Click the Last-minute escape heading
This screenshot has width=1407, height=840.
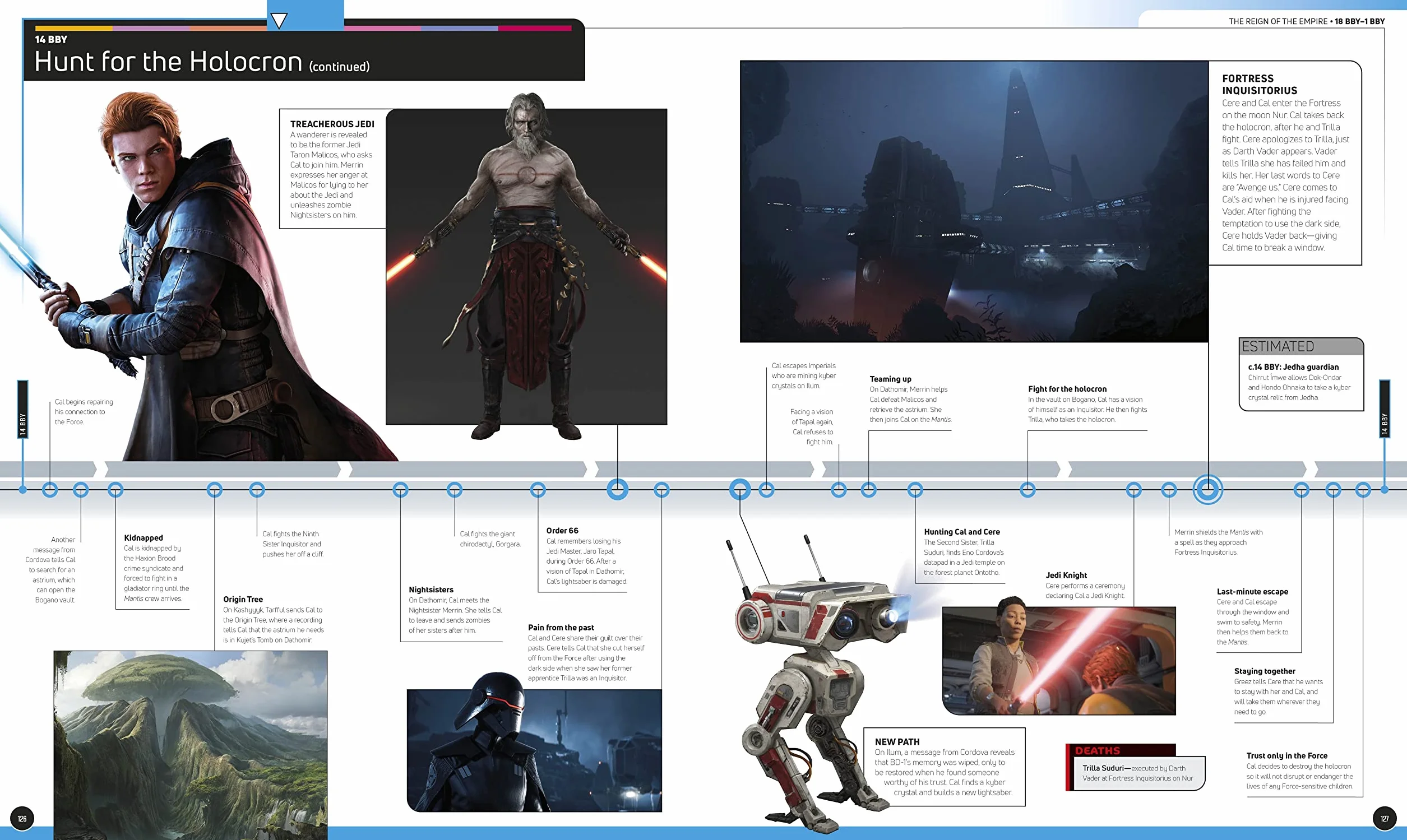tap(1252, 592)
